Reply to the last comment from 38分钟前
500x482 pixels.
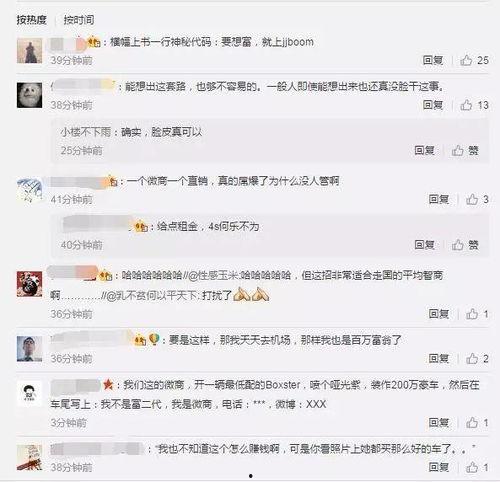[439, 467]
